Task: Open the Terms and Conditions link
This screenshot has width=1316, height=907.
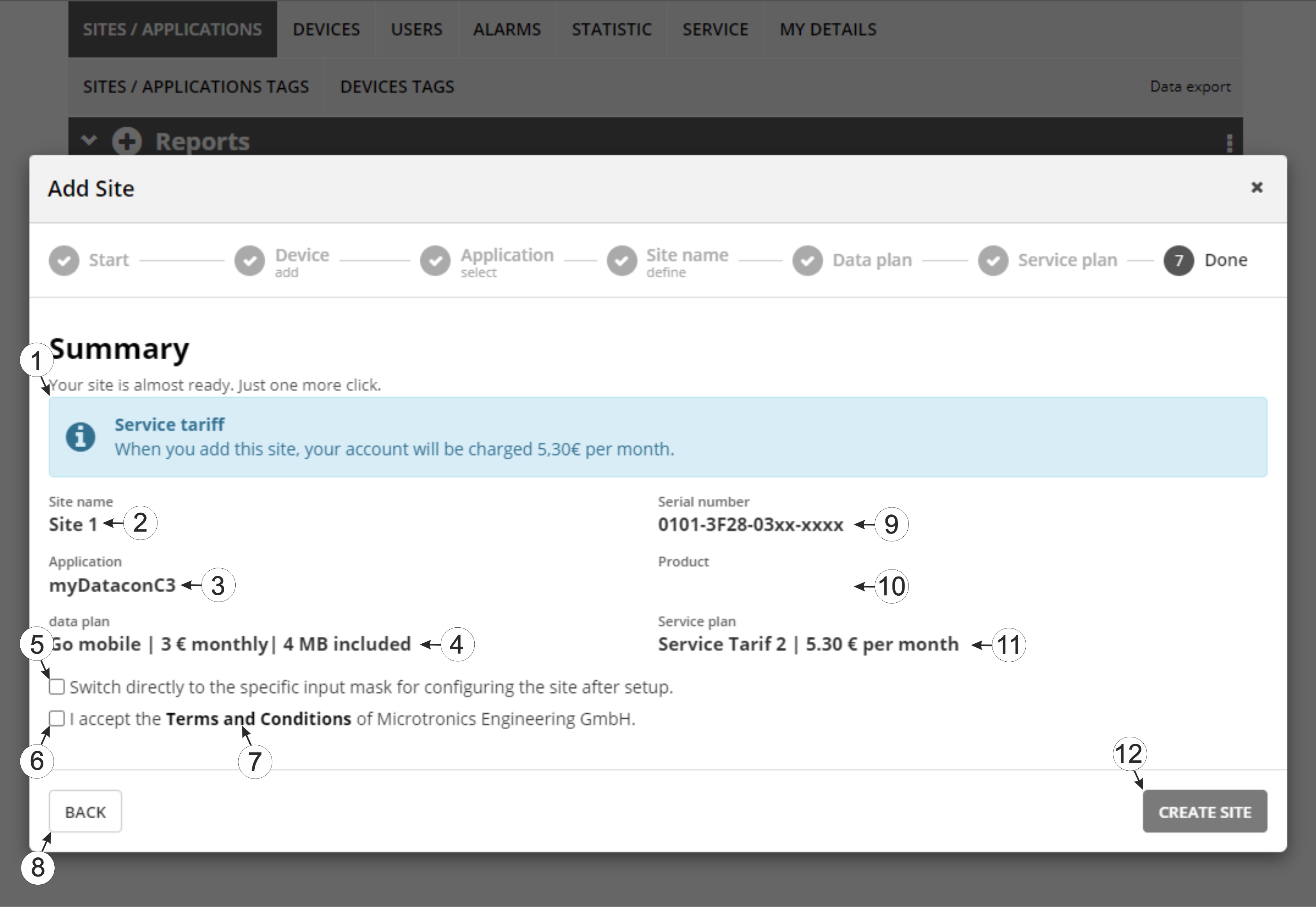Action: pos(258,719)
